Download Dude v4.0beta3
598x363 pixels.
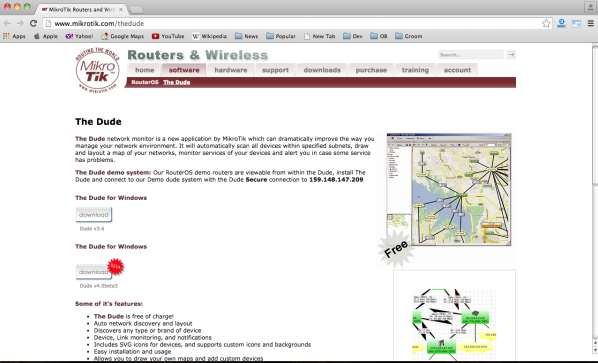tap(93, 272)
